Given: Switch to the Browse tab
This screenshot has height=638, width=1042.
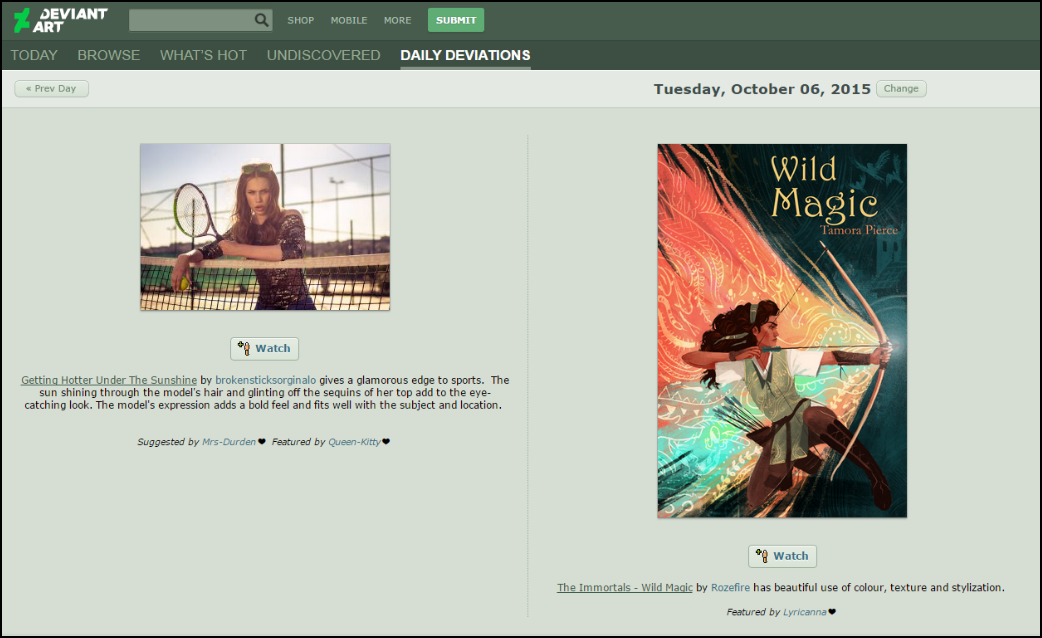Looking at the screenshot, I should click(x=108, y=55).
